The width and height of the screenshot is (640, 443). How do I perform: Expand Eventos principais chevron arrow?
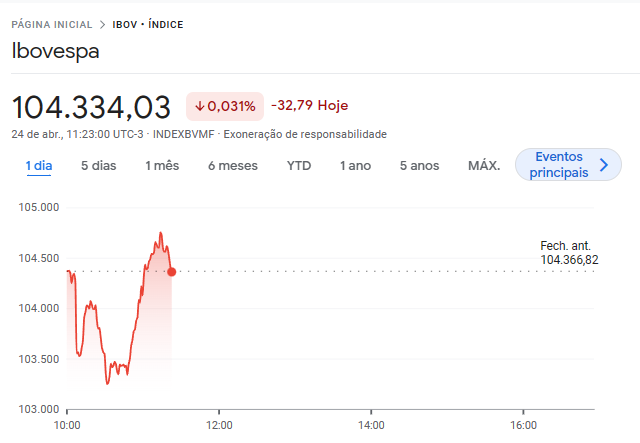tap(603, 165)
